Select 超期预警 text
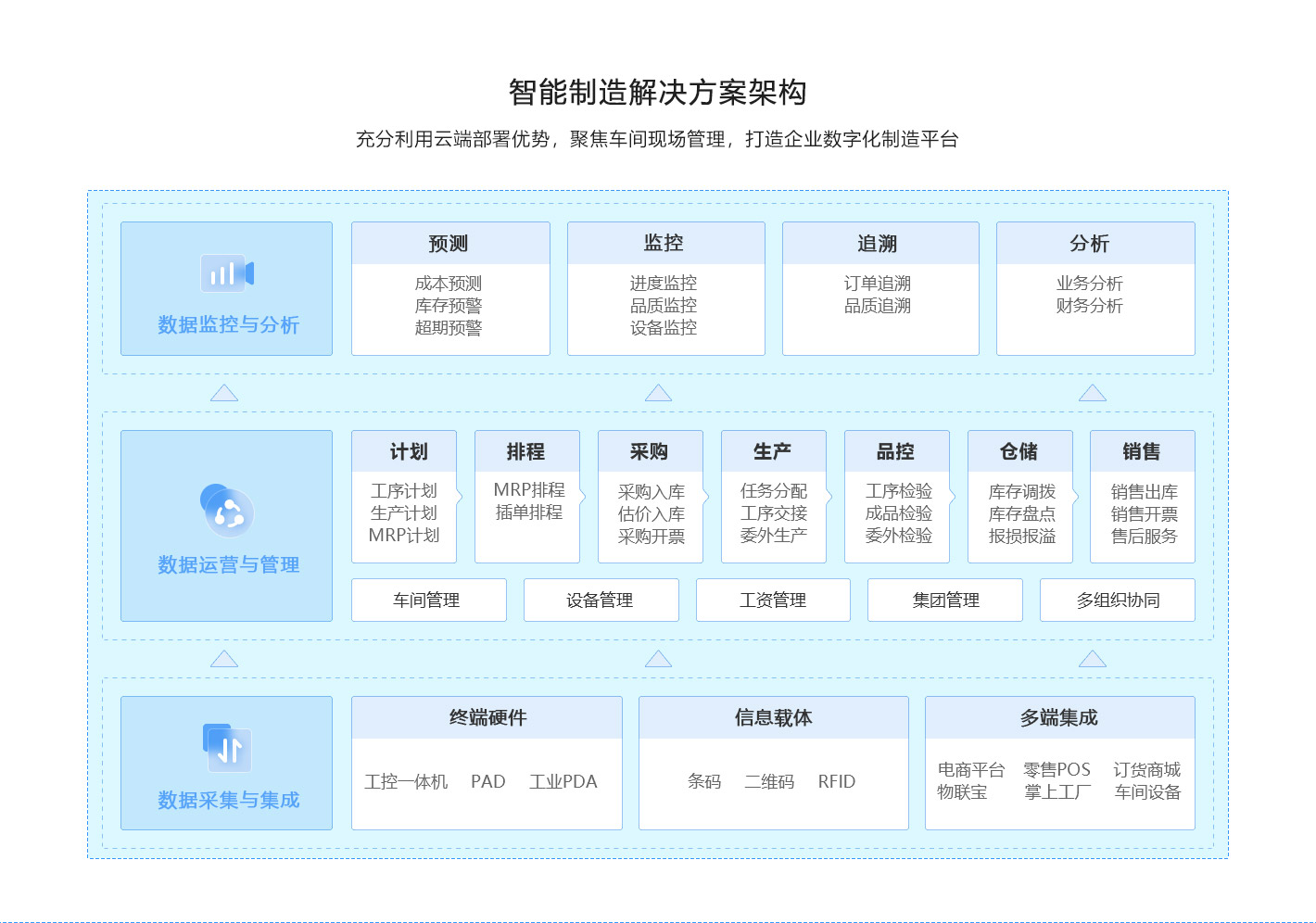 point(449,328)
